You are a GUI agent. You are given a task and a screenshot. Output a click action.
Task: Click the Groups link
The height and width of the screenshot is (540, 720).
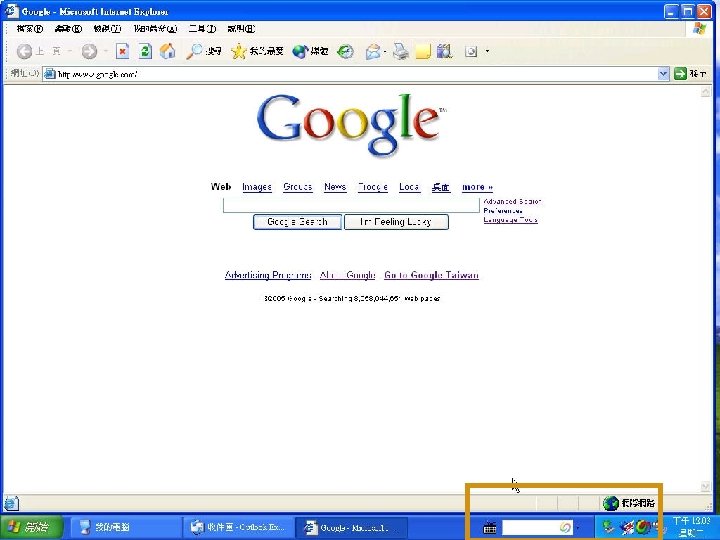coord(298,187)
